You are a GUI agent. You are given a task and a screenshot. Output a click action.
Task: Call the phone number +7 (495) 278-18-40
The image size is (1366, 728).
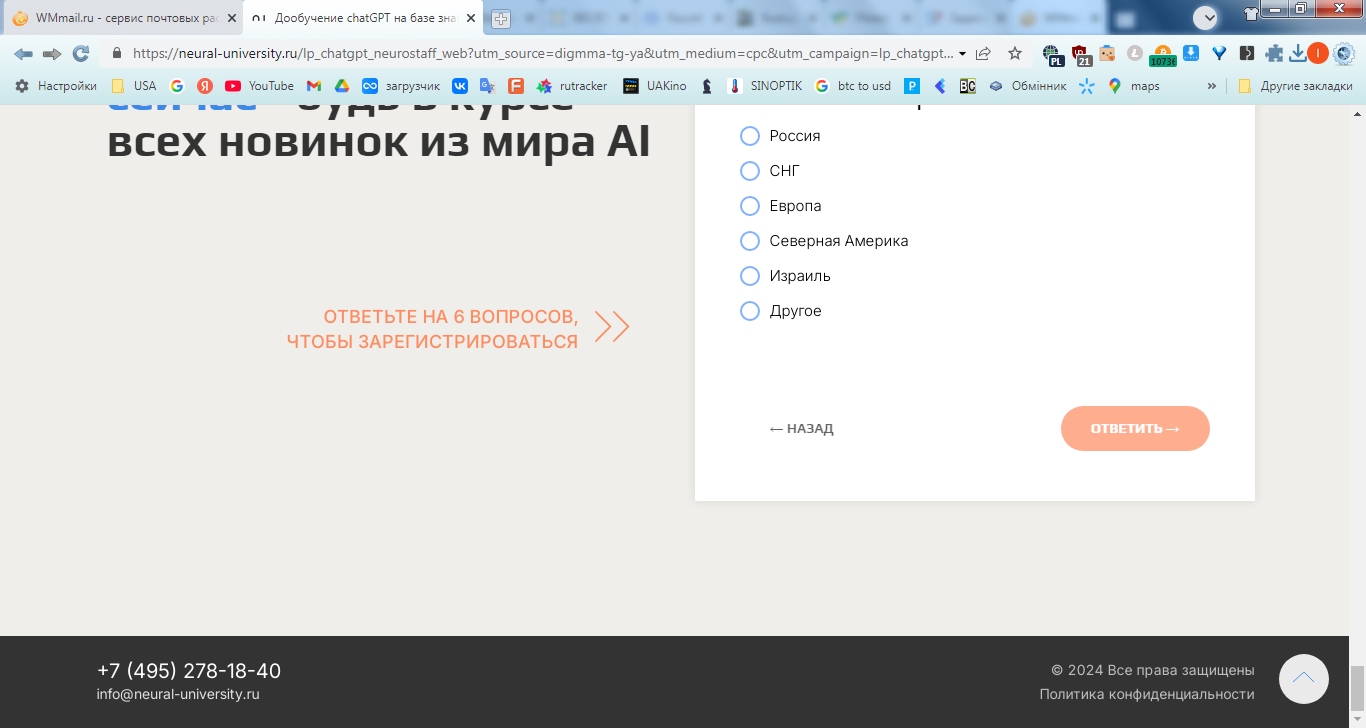click(x=189, y=671)
